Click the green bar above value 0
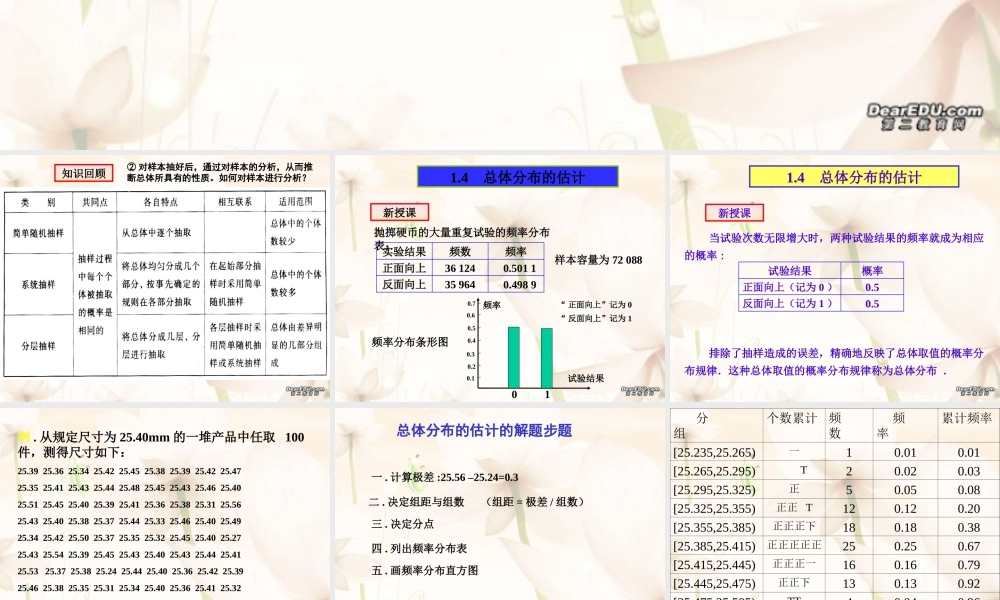The height and width of the screenshot is (600, 1000). click(x=513, y=357)
